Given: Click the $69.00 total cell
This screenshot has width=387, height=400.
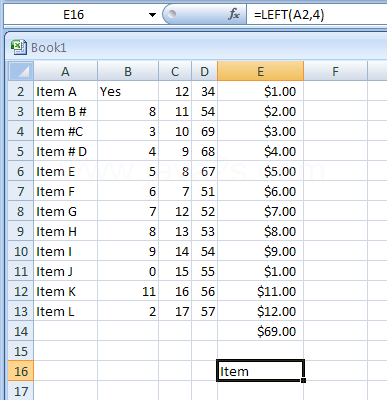Looking at the screenshot, I should coord(261,331).
